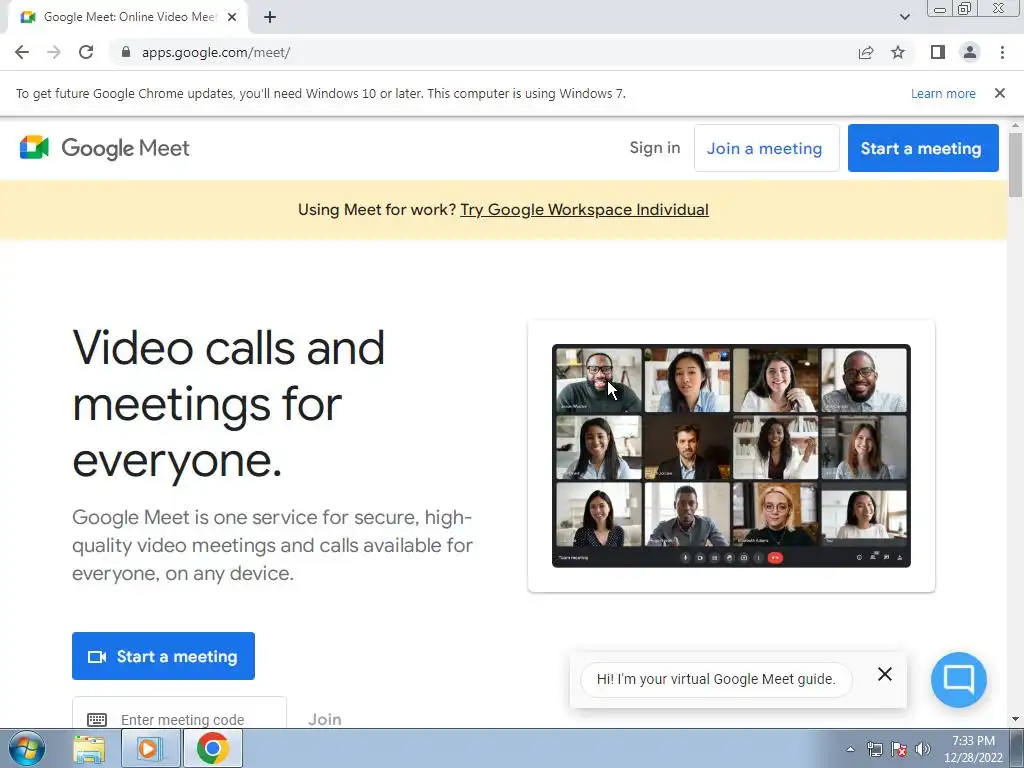Click the keyboard icon in code field
Image resolution: width=1024 pixels, height=768 pixels.
pos(97,720)
